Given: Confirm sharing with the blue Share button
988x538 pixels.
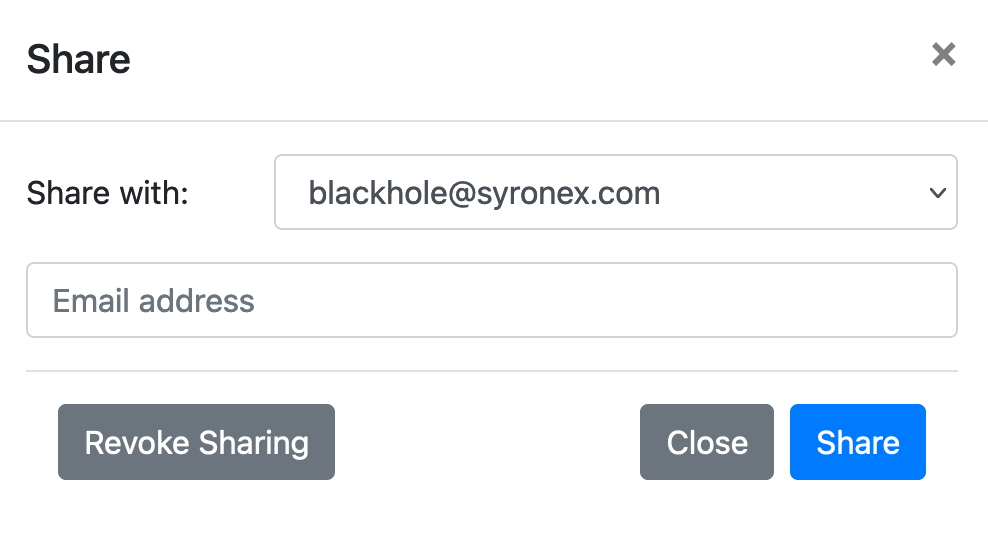Looking at the screenshot, I should [858, 442].
